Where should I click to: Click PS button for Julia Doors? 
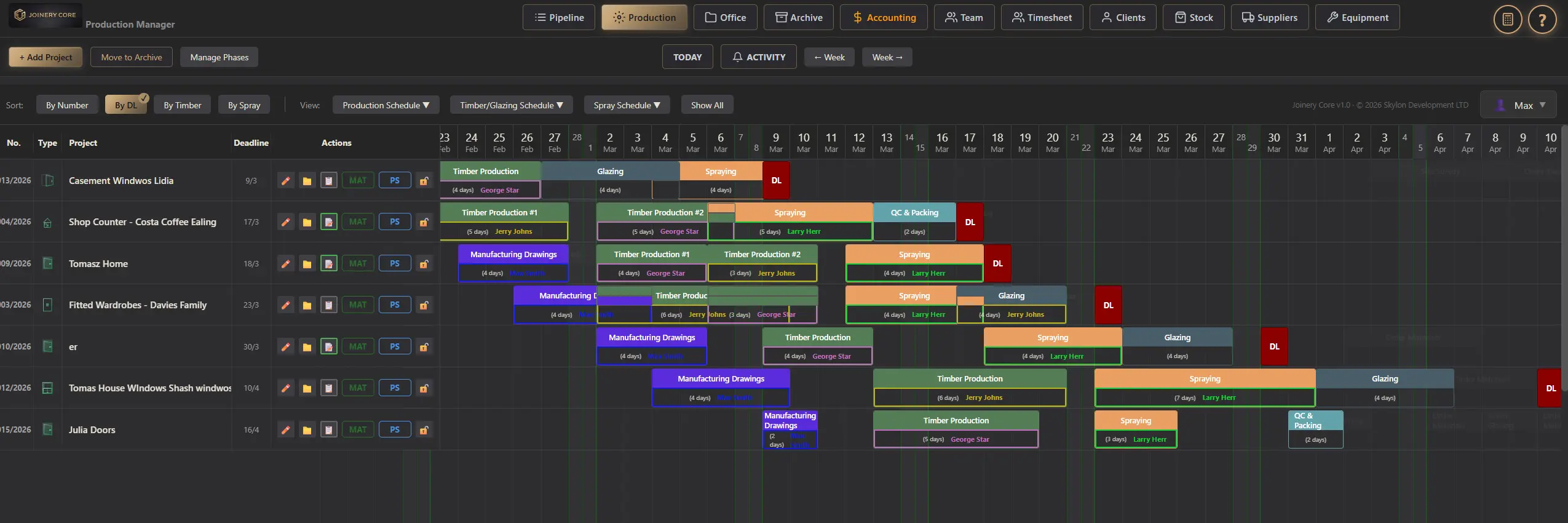coord(395,430)
